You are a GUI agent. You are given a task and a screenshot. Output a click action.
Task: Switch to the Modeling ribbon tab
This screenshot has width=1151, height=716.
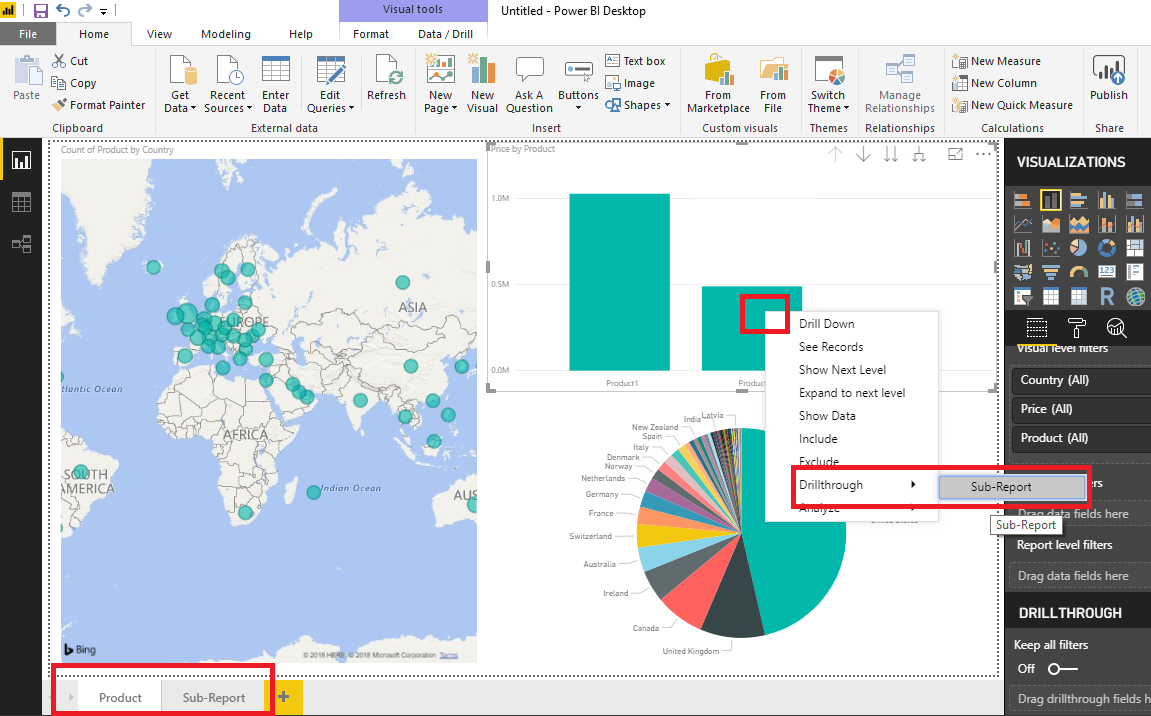click(x=225, y=34)
